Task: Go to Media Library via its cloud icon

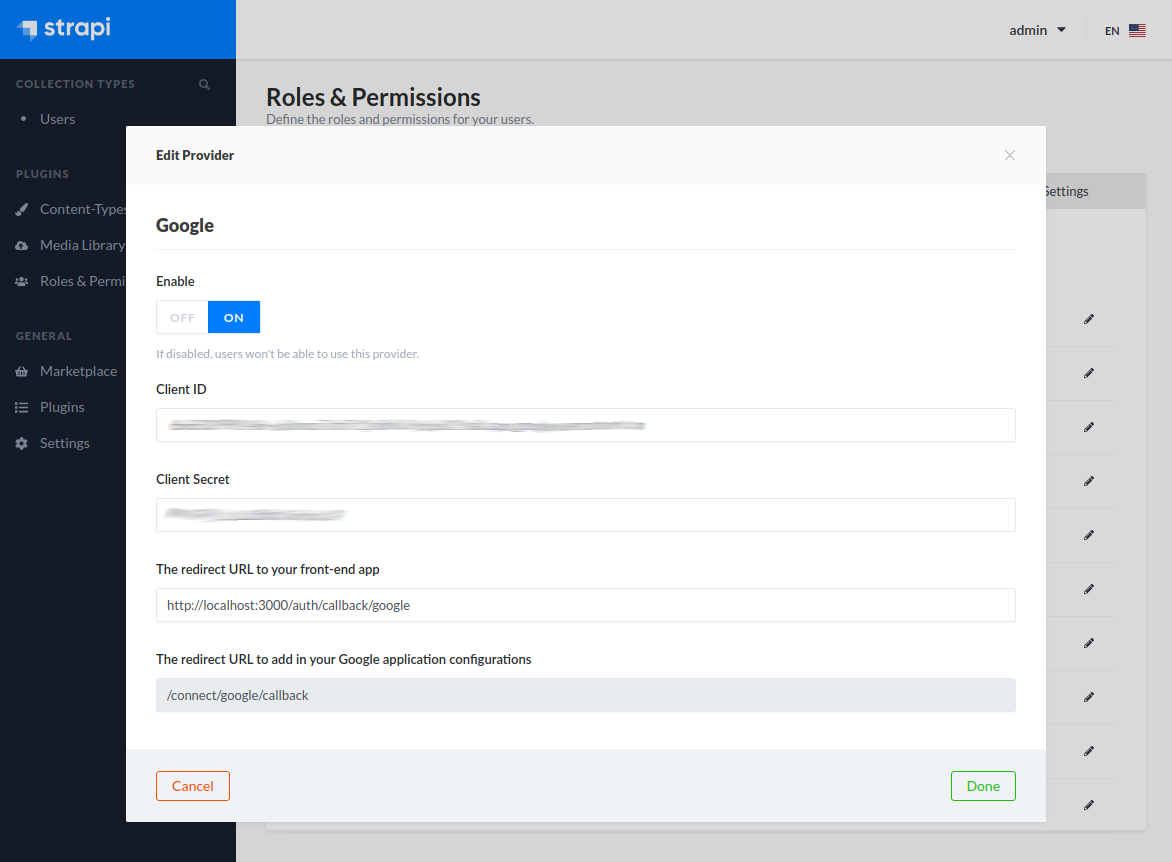Action: tap(22, 245)
